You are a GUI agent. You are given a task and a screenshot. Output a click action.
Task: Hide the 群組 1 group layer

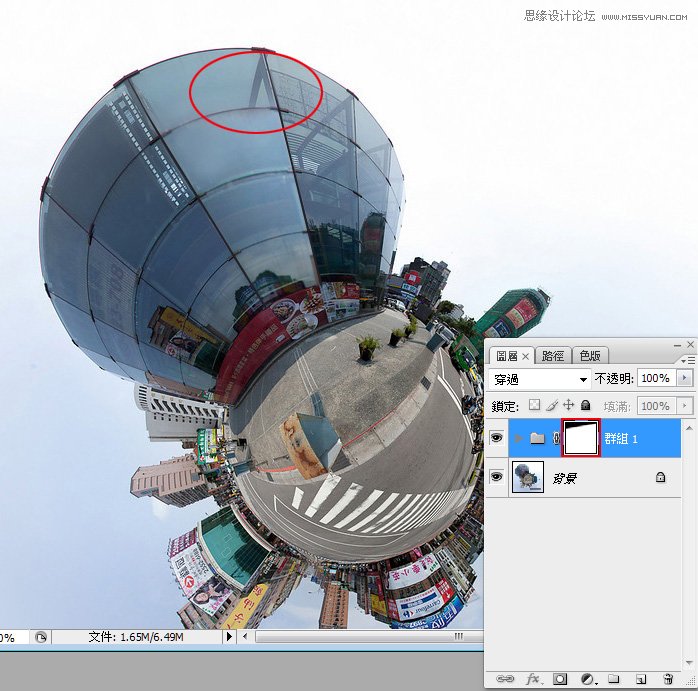(x=496, y=437)
